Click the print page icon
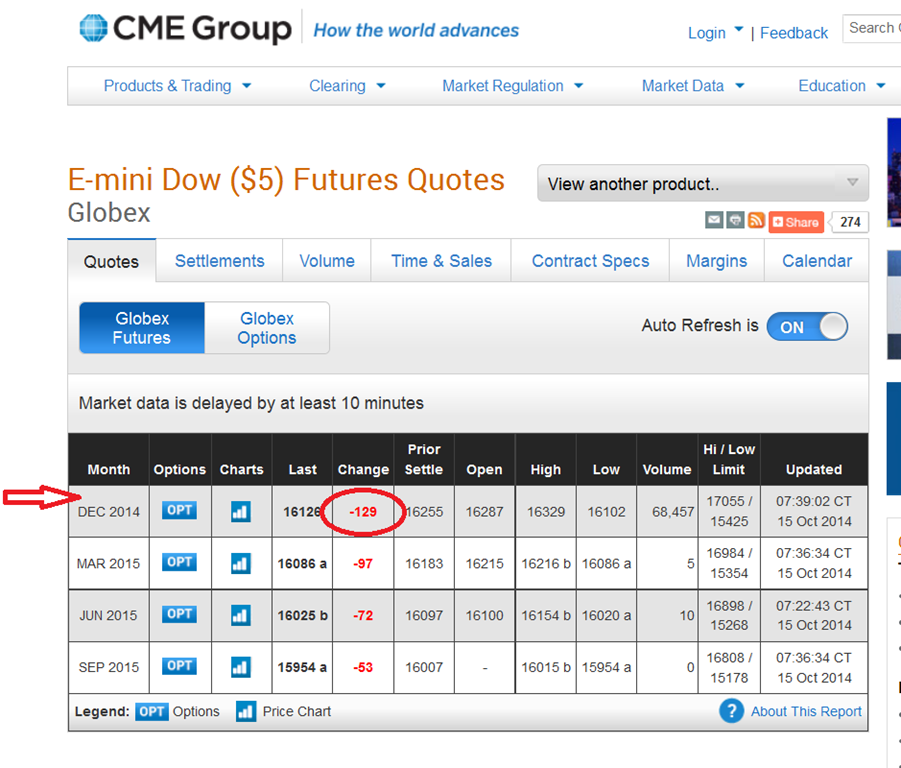This screenshot has height=768, width=901. [x=735, y=220]
